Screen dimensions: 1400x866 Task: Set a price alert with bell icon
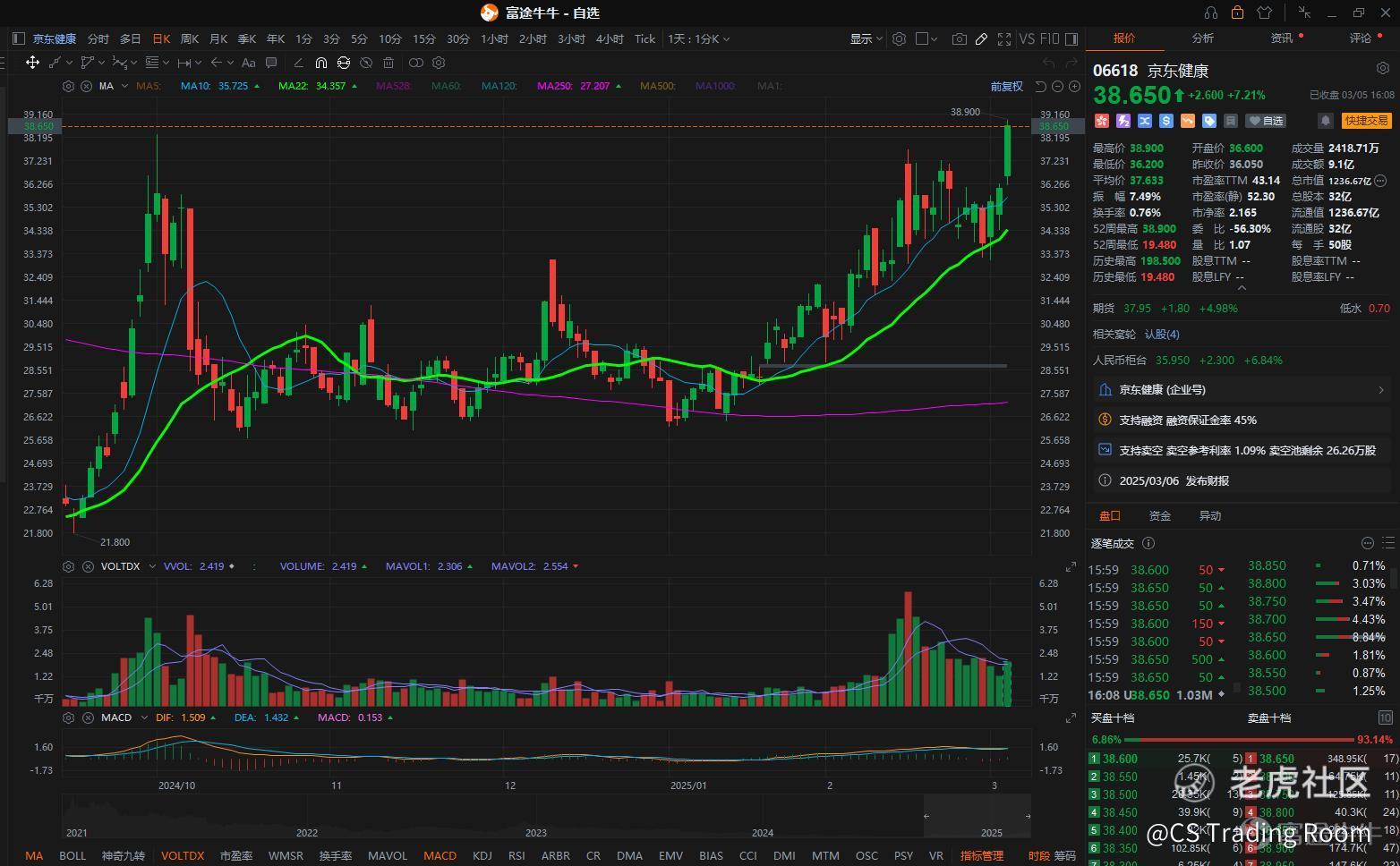1326,121
